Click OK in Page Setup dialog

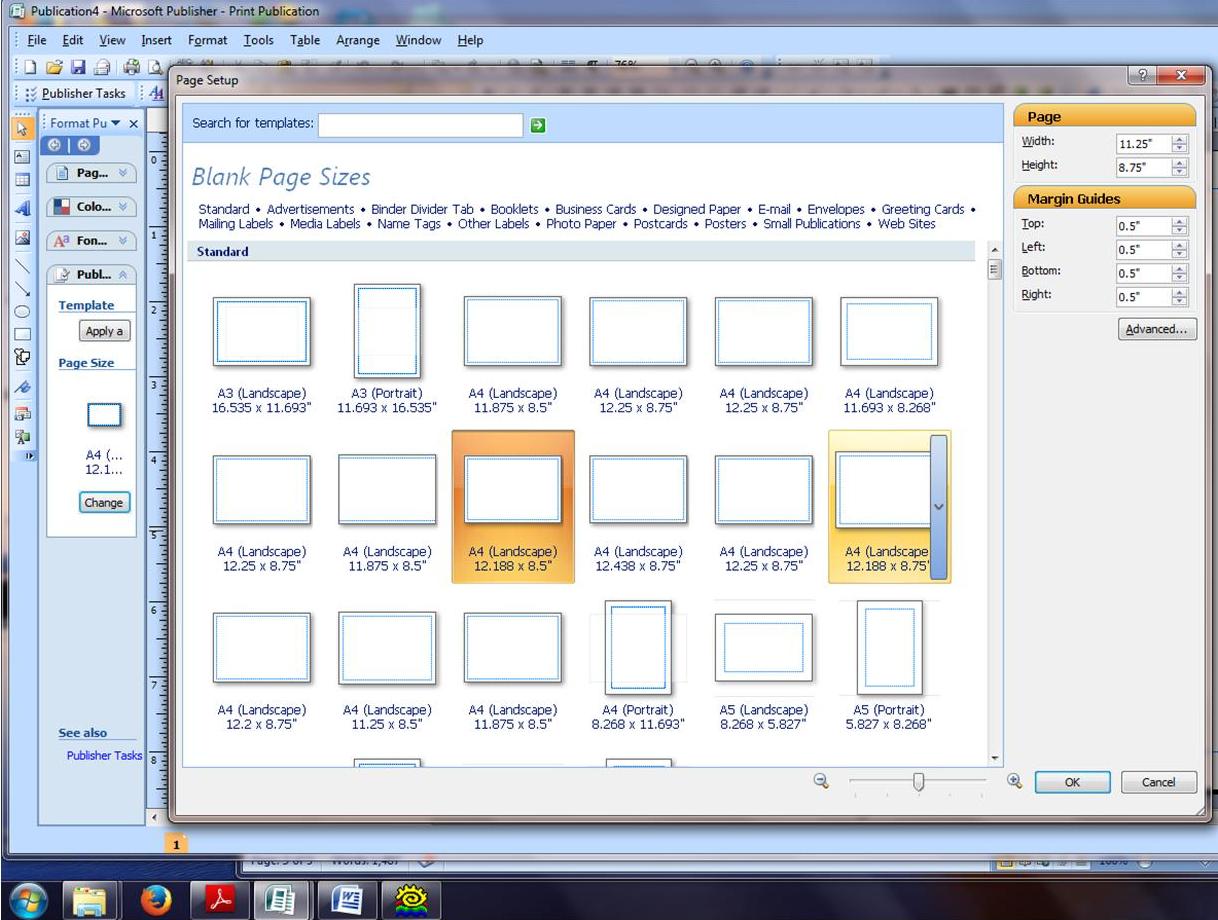pyautogui.click(x=1072, y=783)
